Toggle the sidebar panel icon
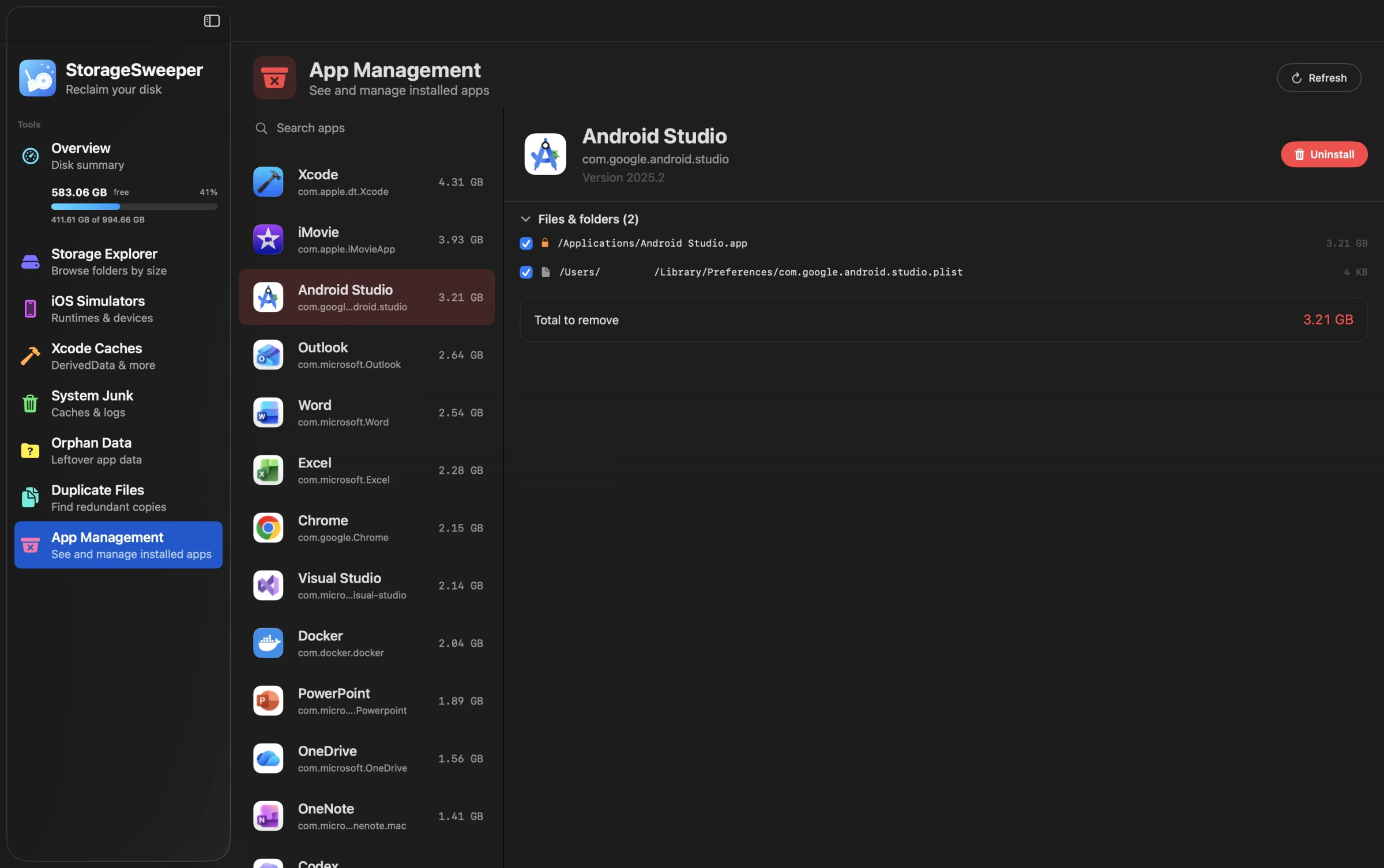 212,21
